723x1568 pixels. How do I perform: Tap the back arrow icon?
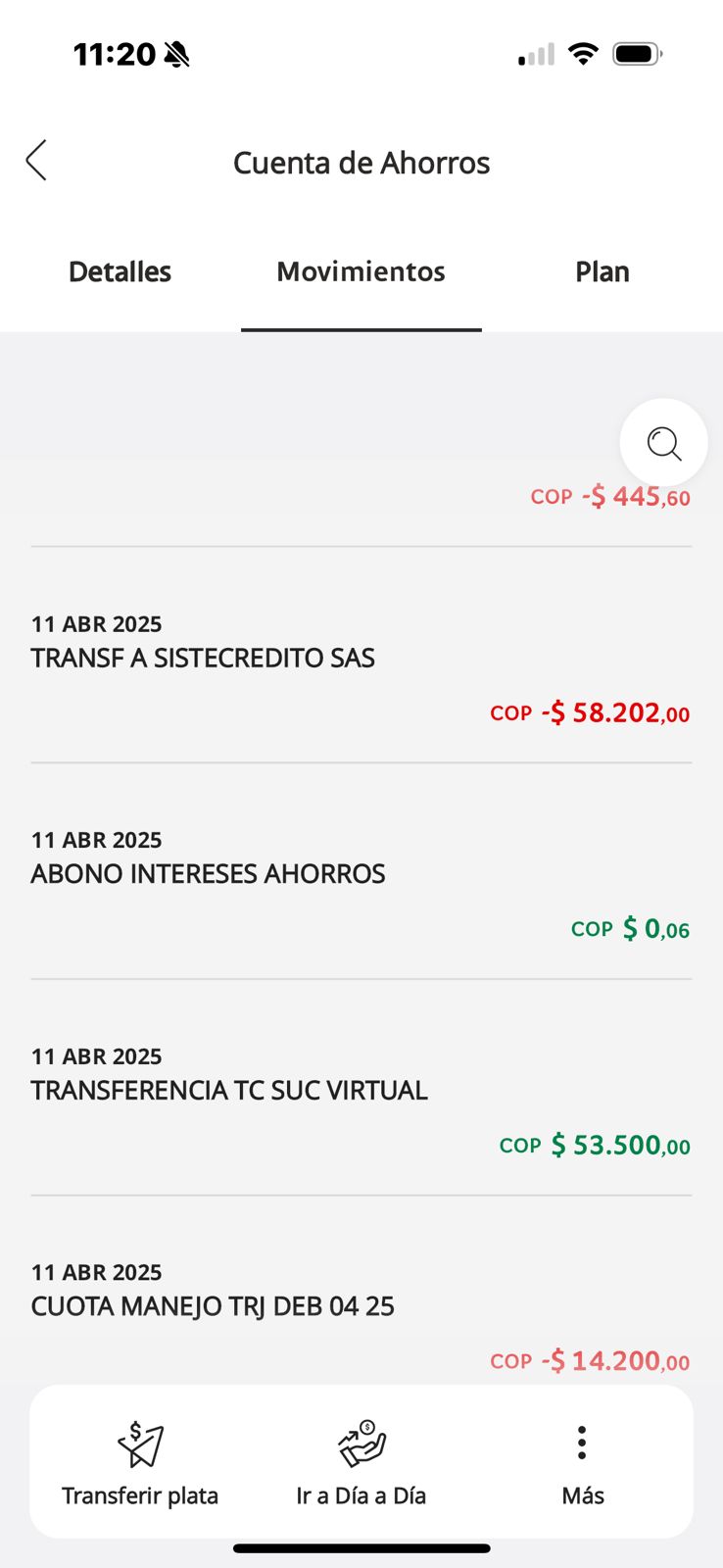pos(36,161)
